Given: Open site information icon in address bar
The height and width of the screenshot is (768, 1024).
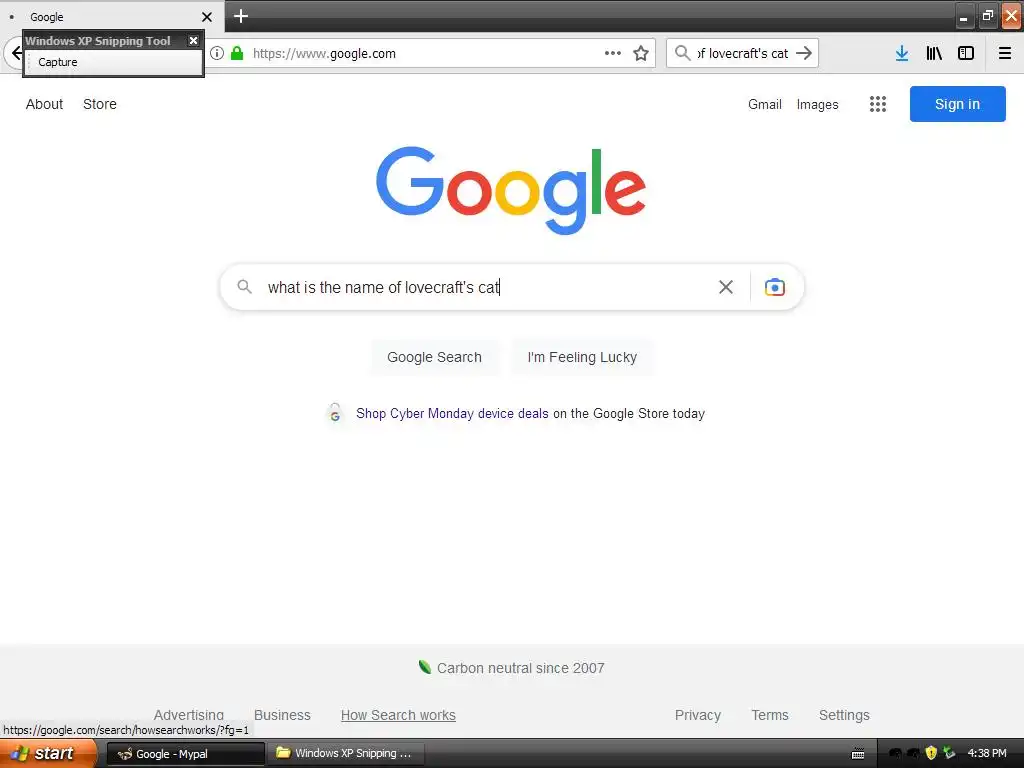Looking at the screenshot, I should (217, 53).
